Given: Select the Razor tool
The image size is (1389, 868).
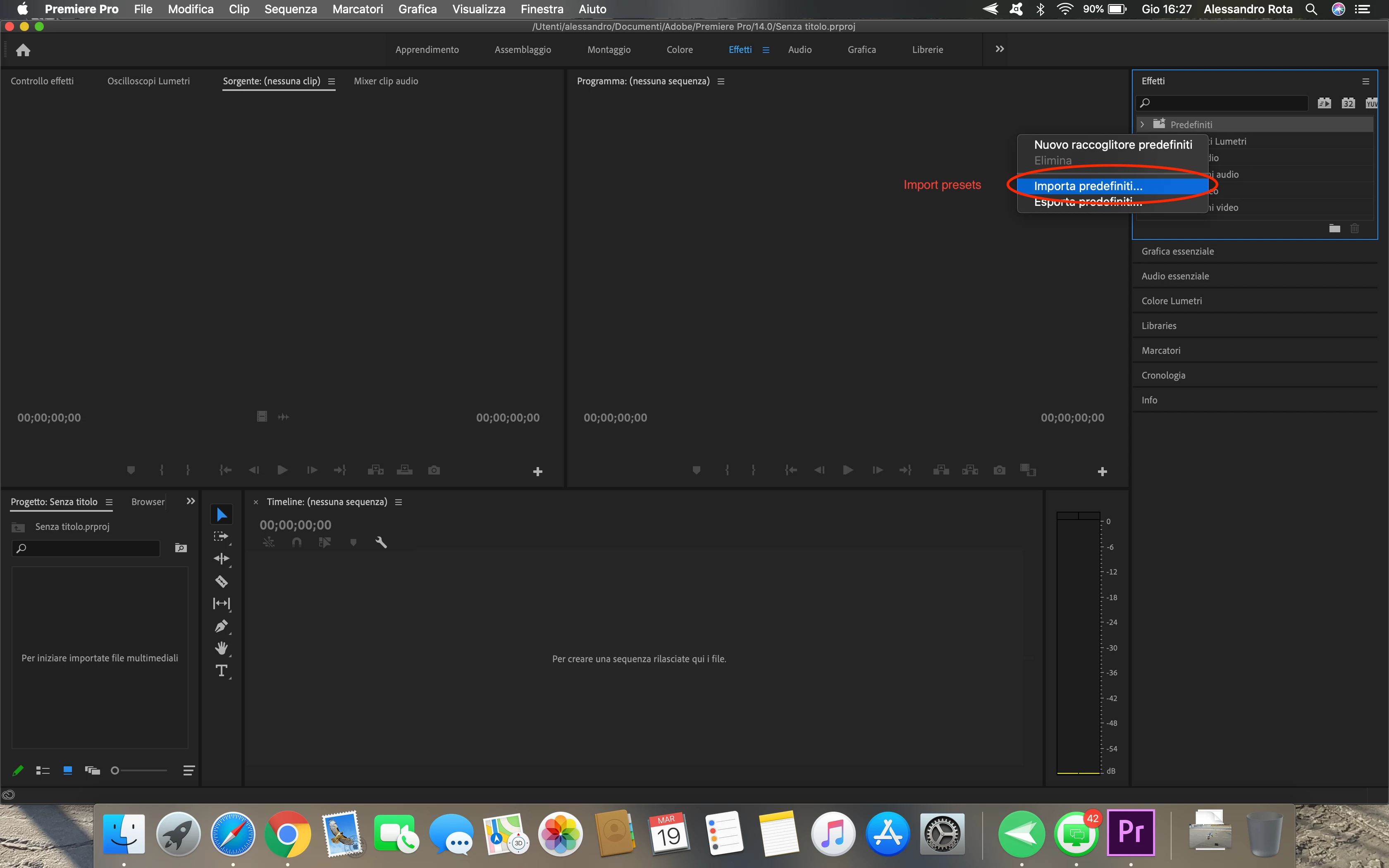Looking at the screenshot, I should [222, 582].
